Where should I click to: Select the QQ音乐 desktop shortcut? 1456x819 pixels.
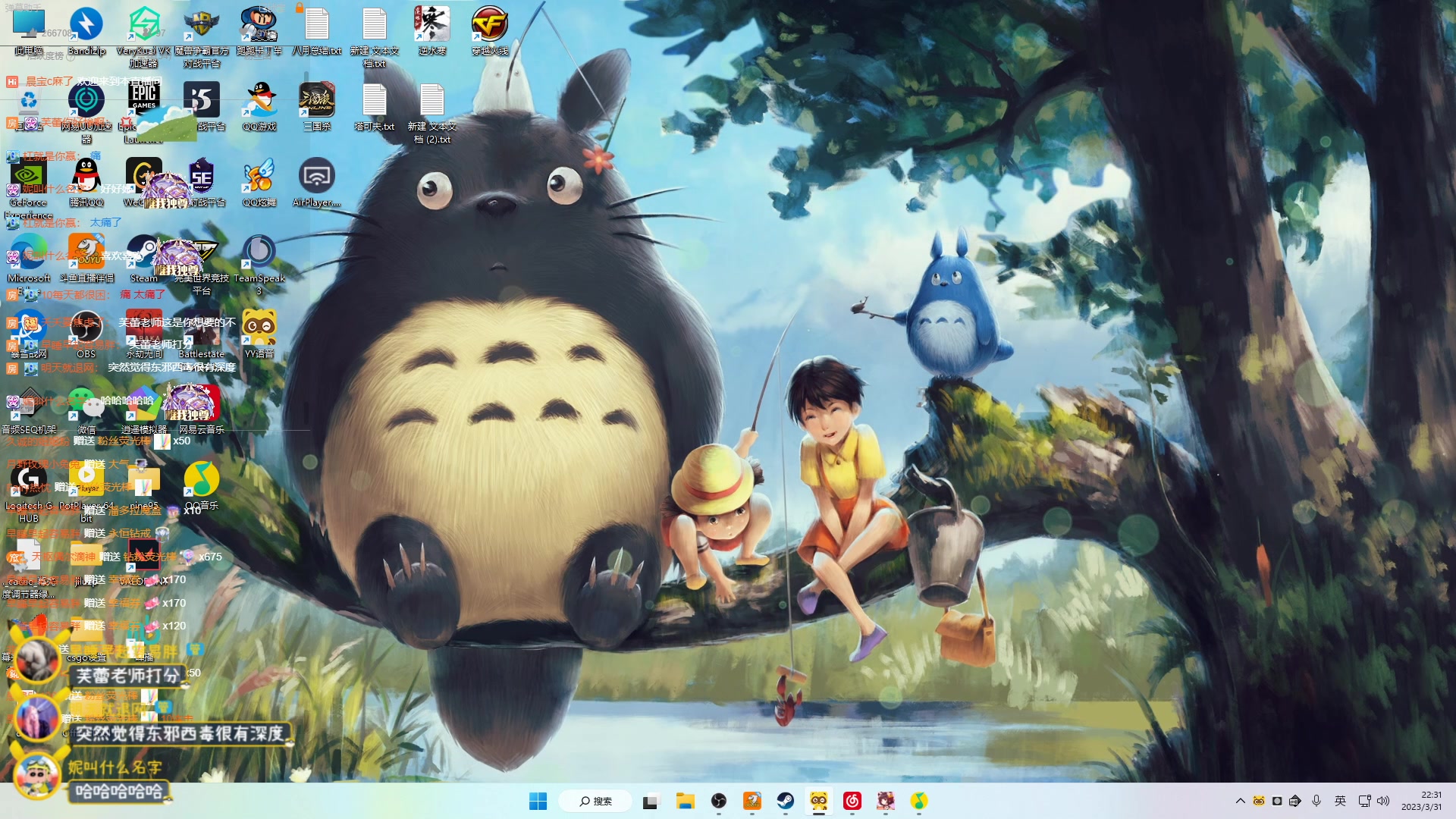pyautogui.click(x=201, y=485)
